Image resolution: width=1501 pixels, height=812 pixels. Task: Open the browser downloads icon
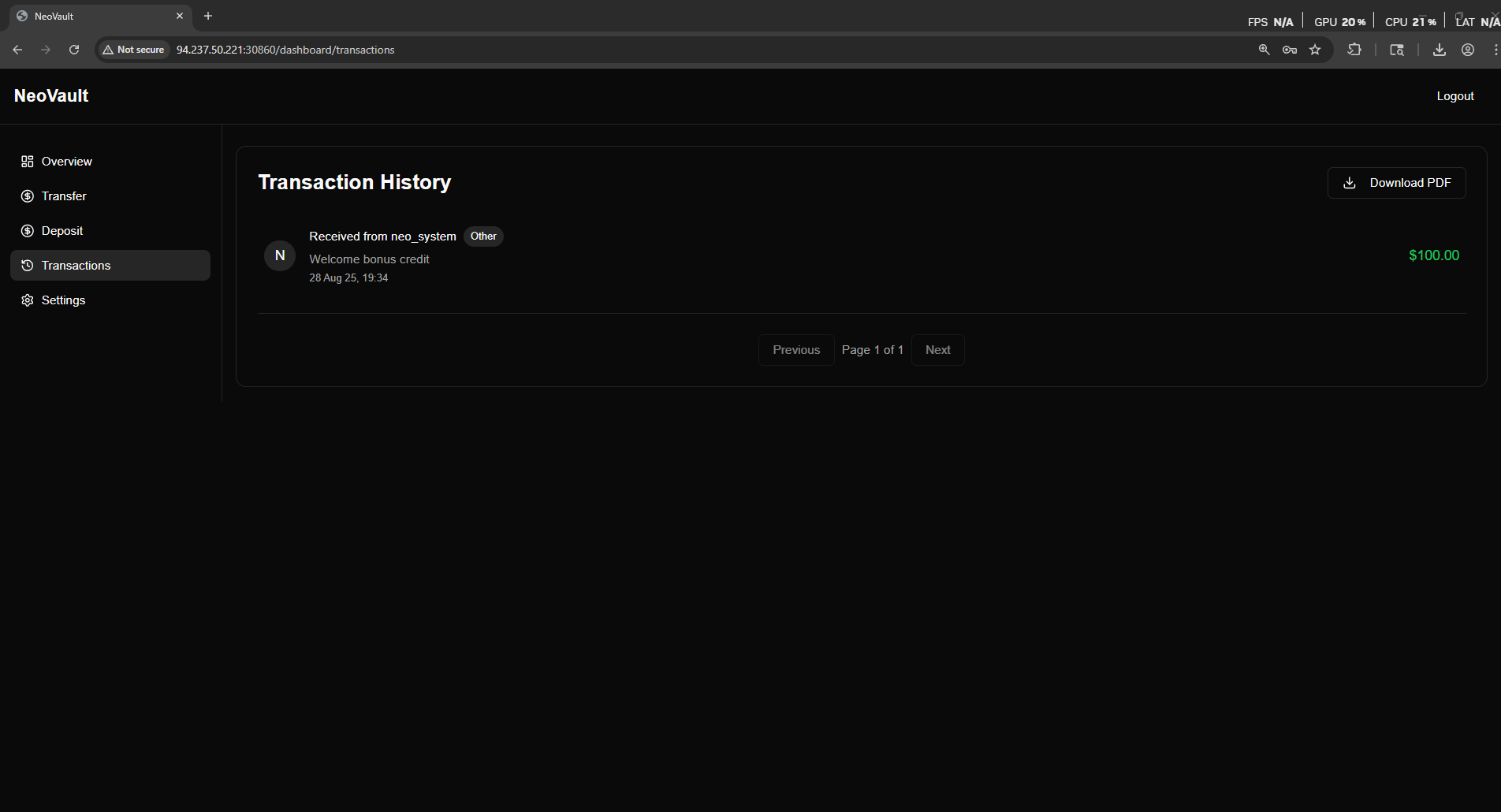tap(1440, 50)
